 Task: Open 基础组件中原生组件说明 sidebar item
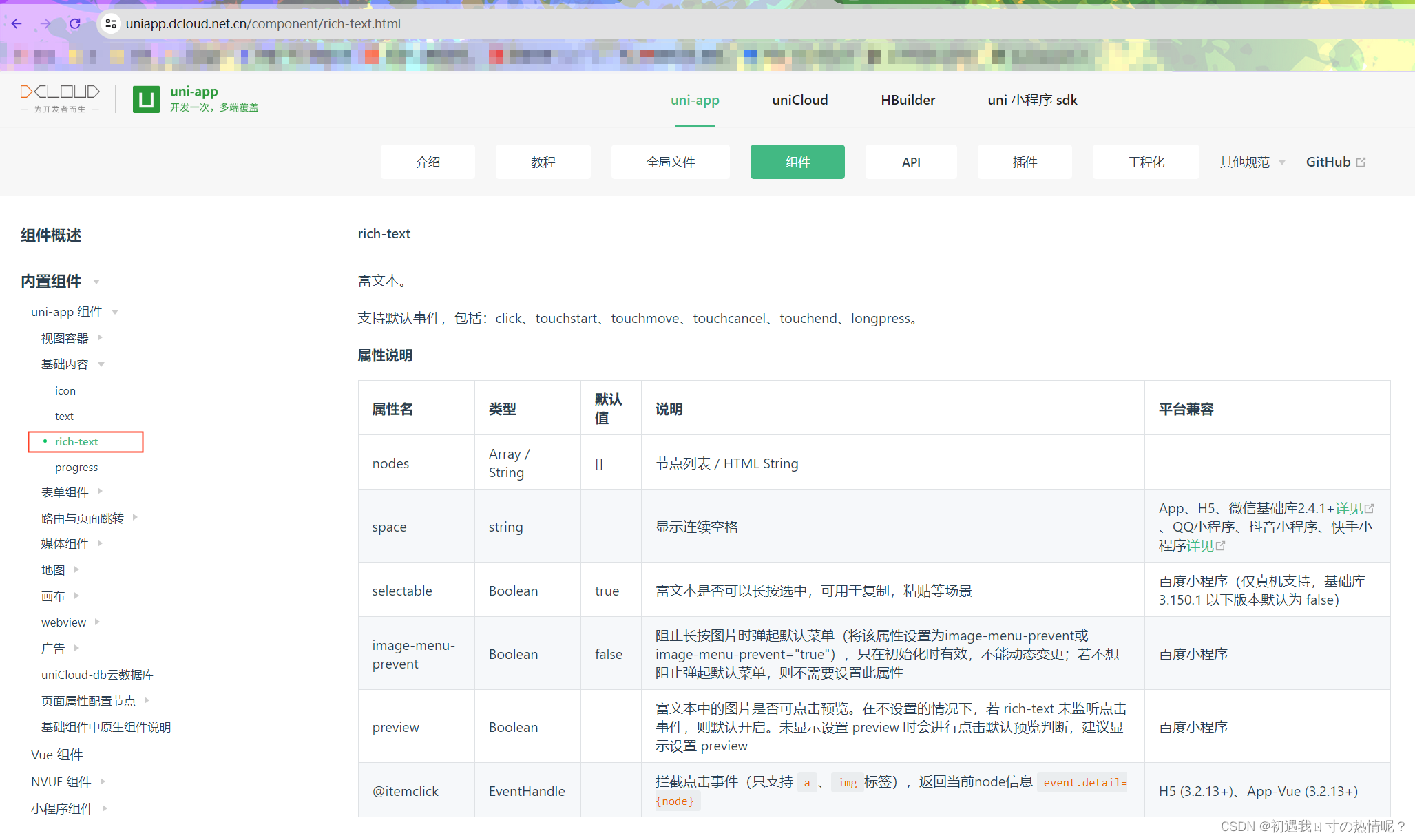click(x=106, y=727)
